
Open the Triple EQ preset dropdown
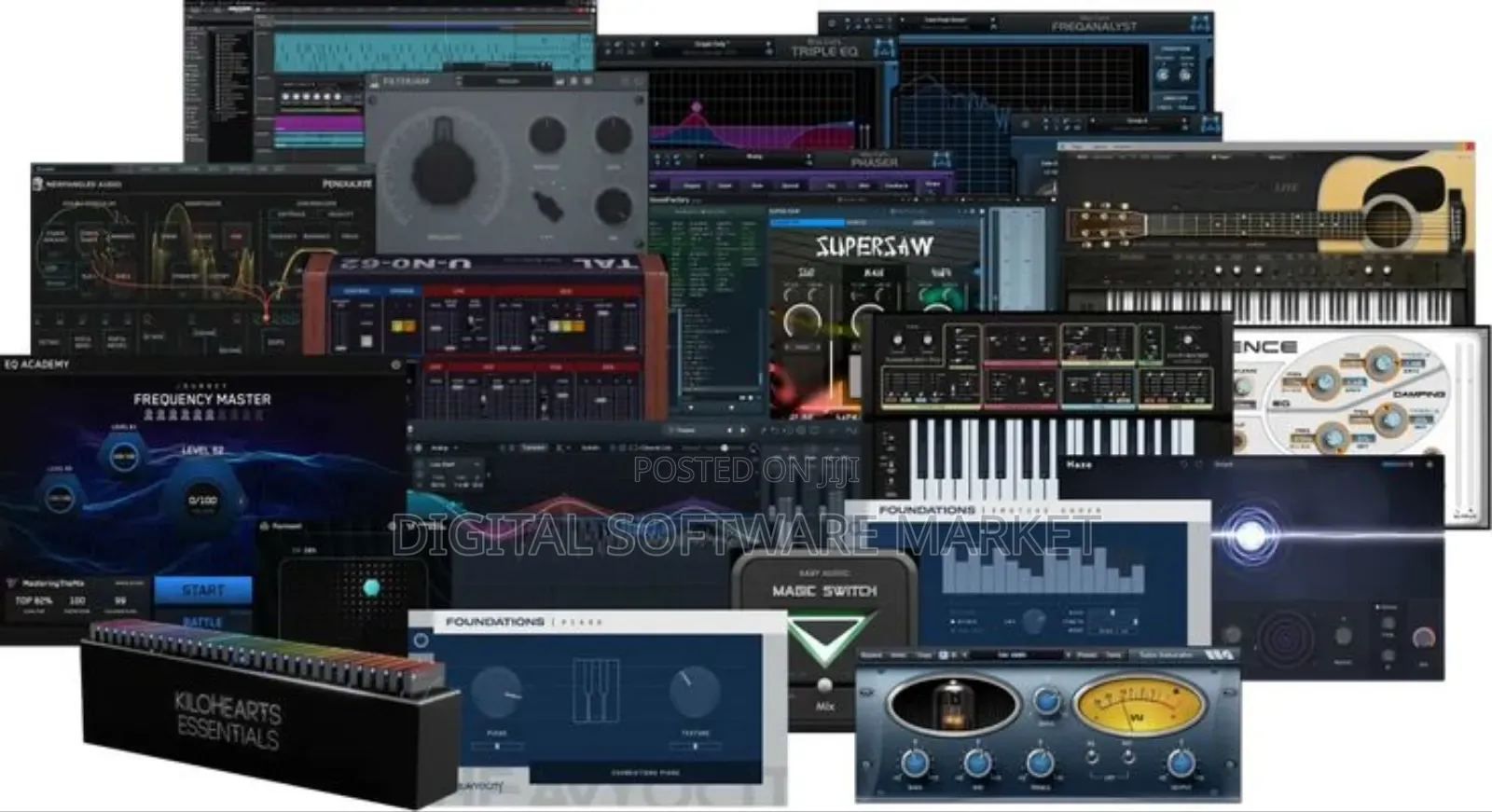pyautogui.click(x=712, y=45)
